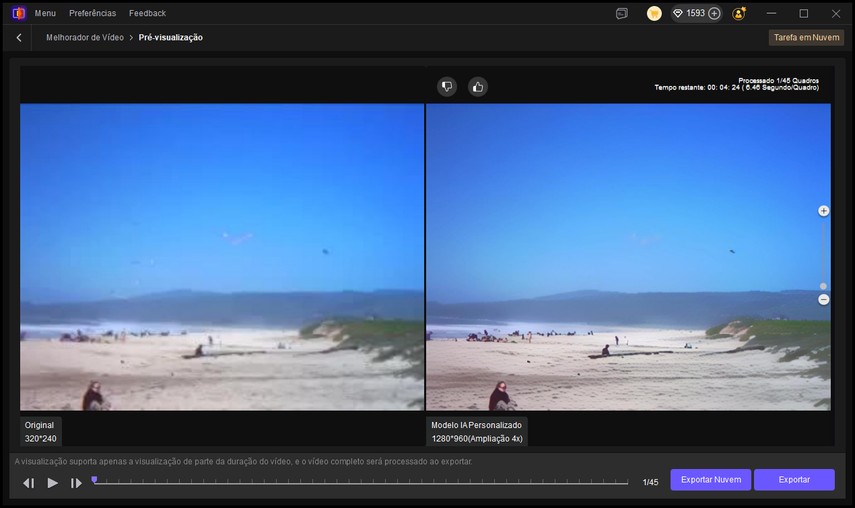855x508 pixels.
Task: Open the Feedback menu
Action: point(147,13)
